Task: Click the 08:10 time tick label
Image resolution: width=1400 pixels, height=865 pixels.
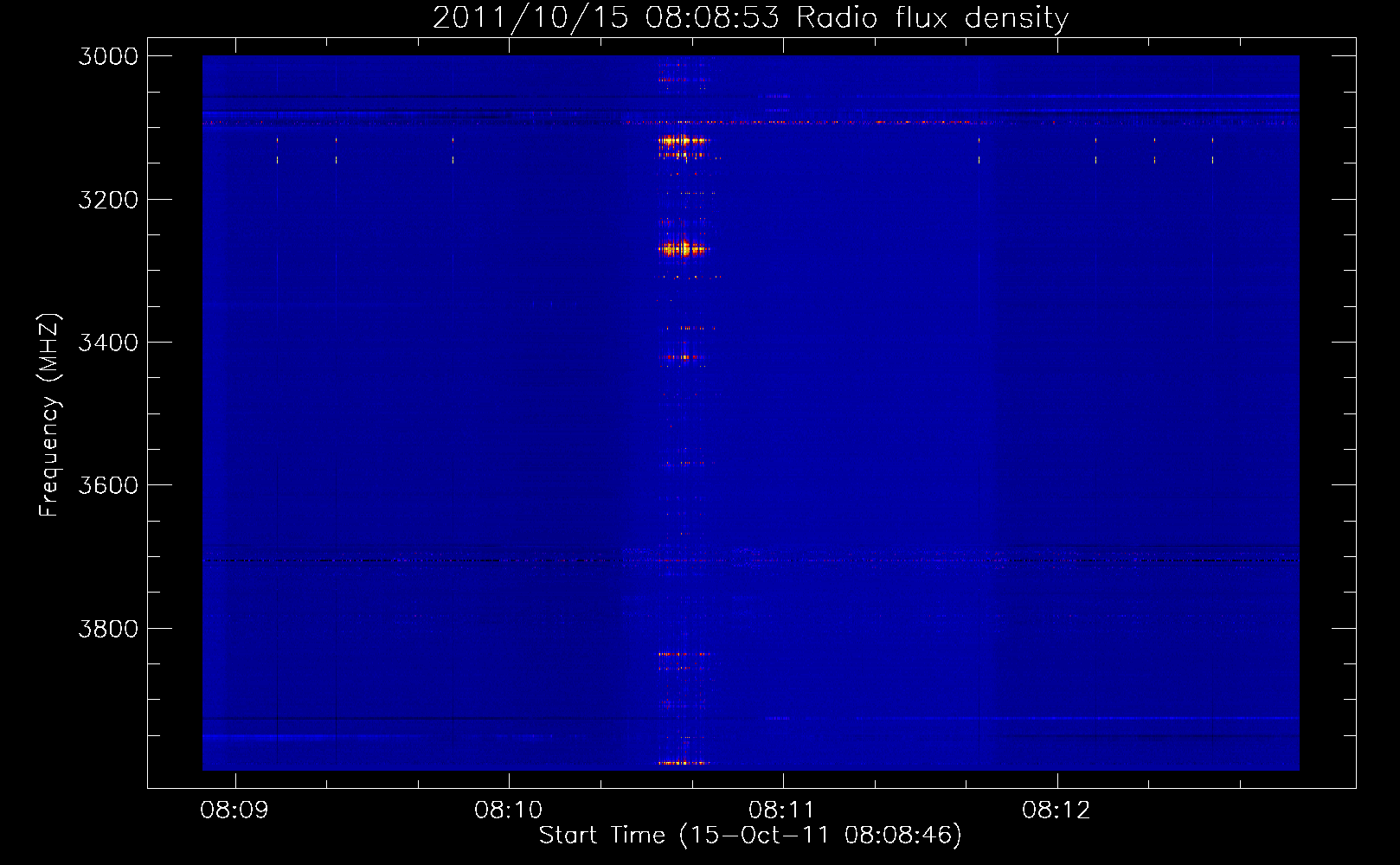Action: click(509, 811)
